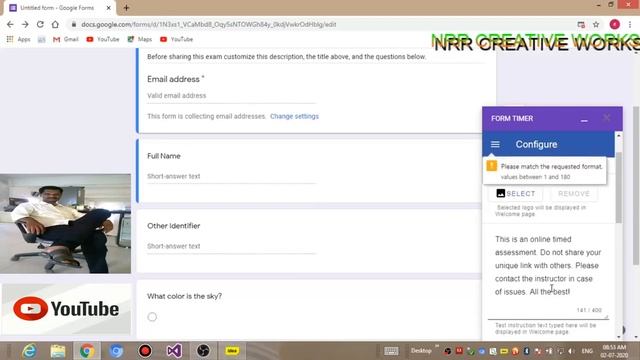Image resolution: width=640 pixels, height=360 pixels.
Task: Click the browser Home button
Action: (55, 24)
